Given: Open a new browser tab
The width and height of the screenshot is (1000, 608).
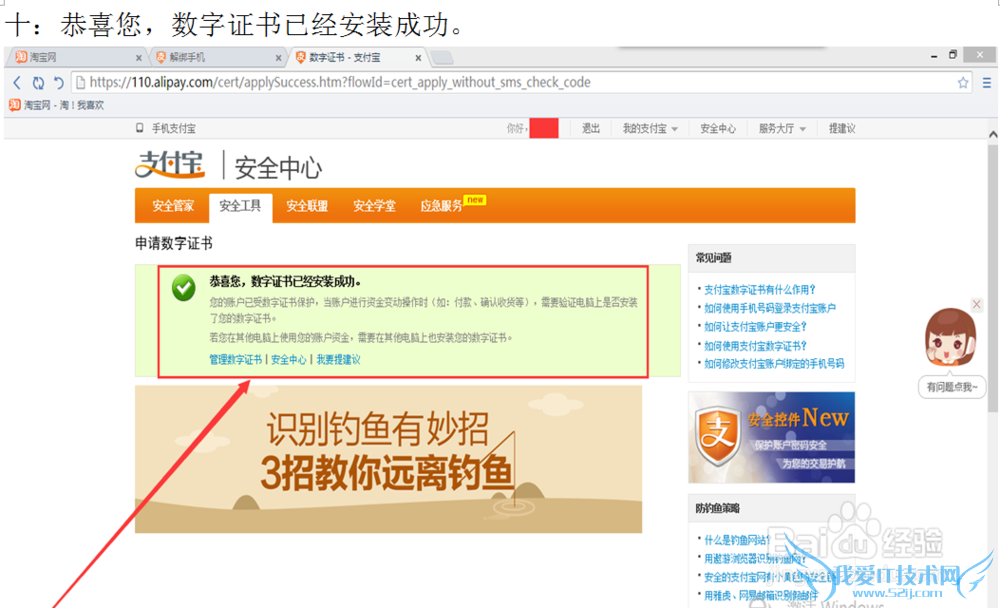Looking at the screenshot, I should pos(442,58).
